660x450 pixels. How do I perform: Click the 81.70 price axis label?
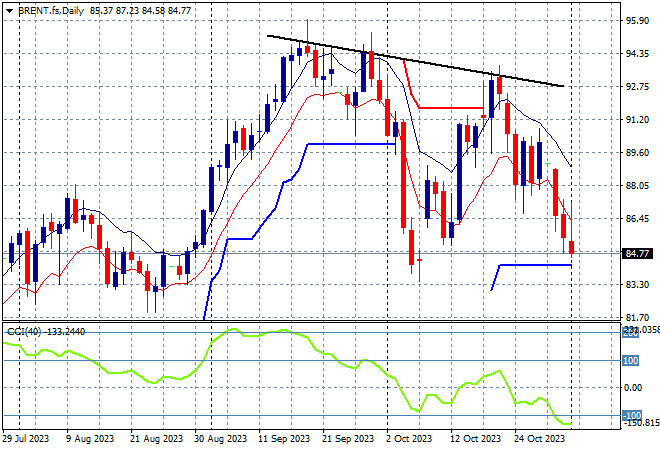click(637, 318)
